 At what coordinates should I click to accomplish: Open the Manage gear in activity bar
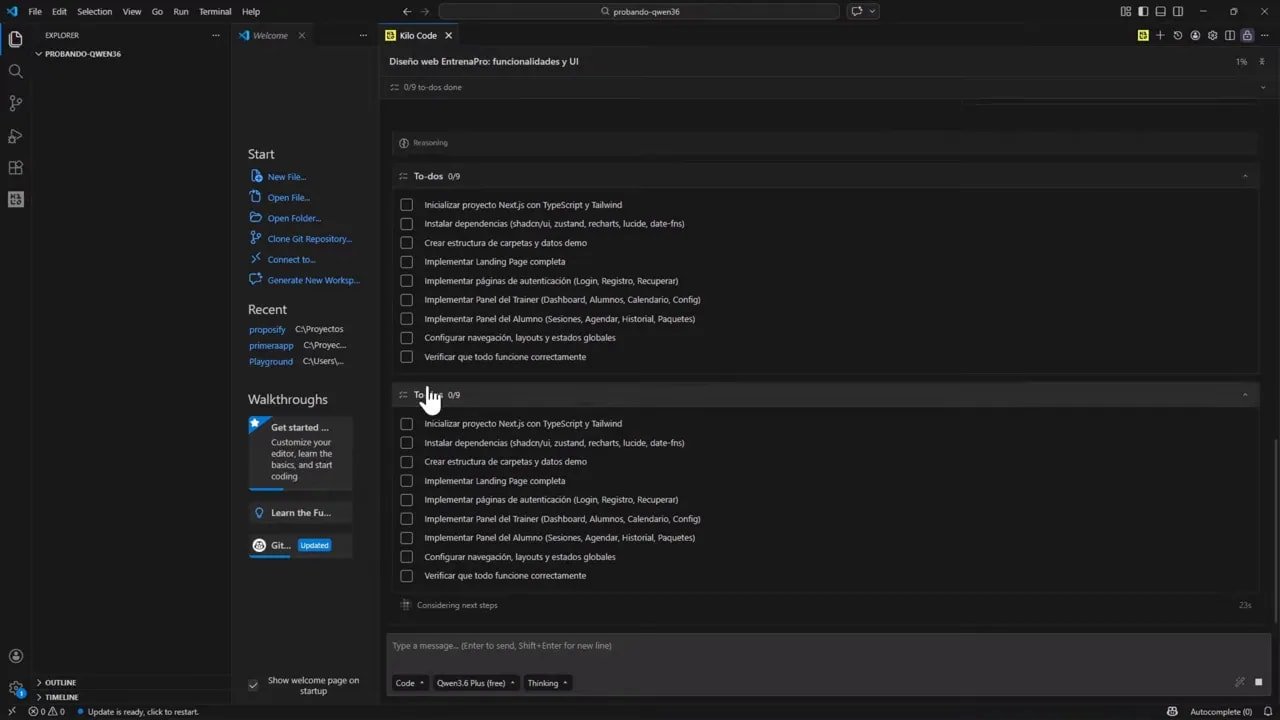pyautogui.click(x=15, y=688)
